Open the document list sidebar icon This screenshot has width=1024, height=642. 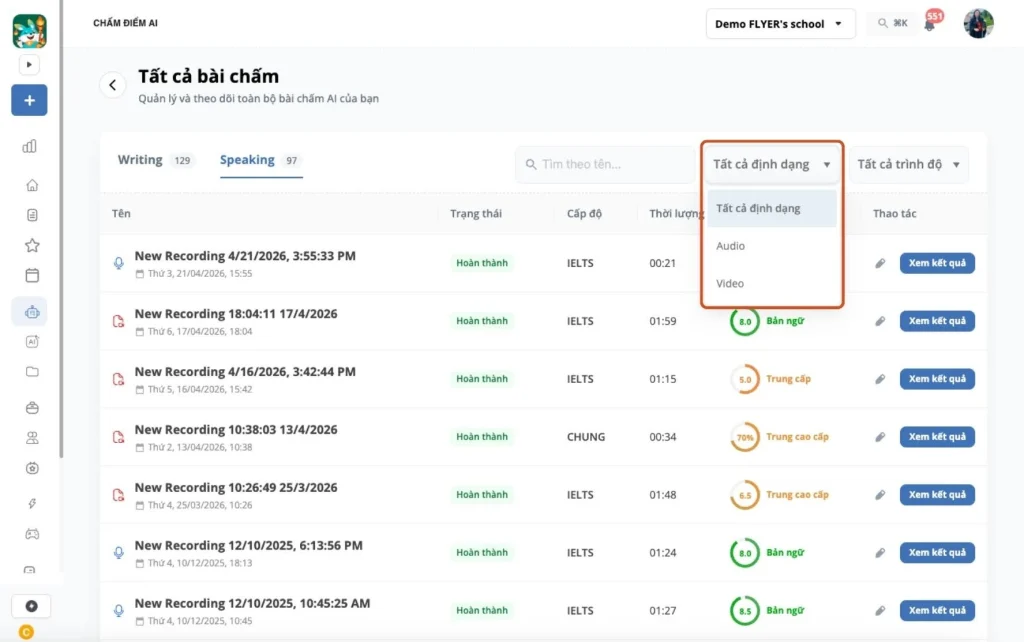[x=32, y=215]
